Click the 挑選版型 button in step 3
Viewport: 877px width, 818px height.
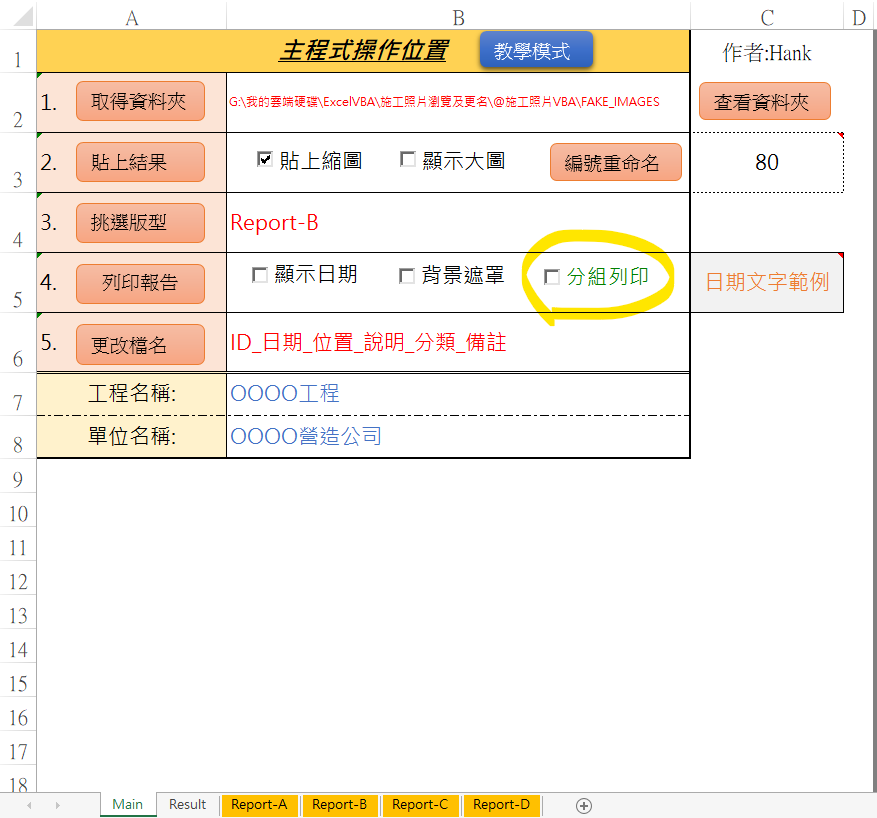139,222
